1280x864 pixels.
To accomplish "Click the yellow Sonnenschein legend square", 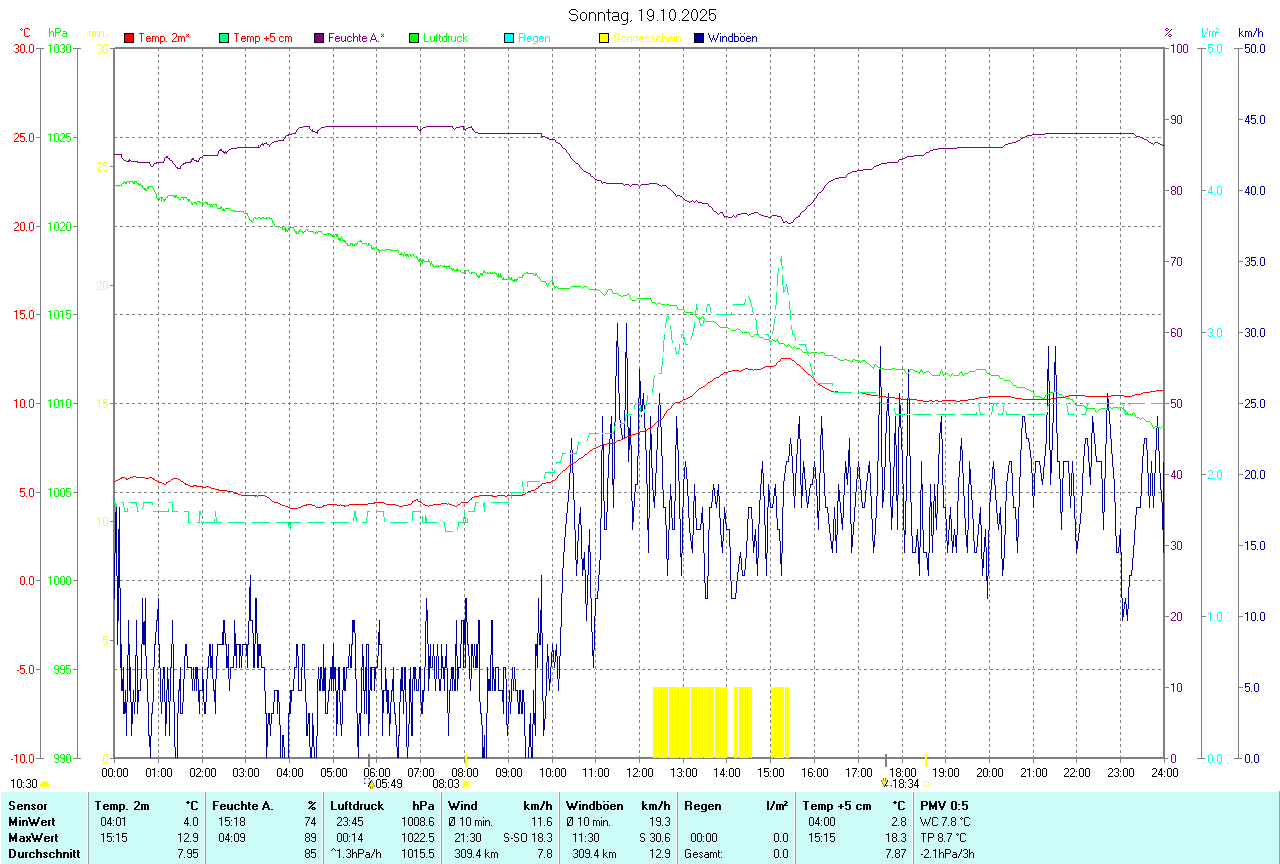I will 604,38.
